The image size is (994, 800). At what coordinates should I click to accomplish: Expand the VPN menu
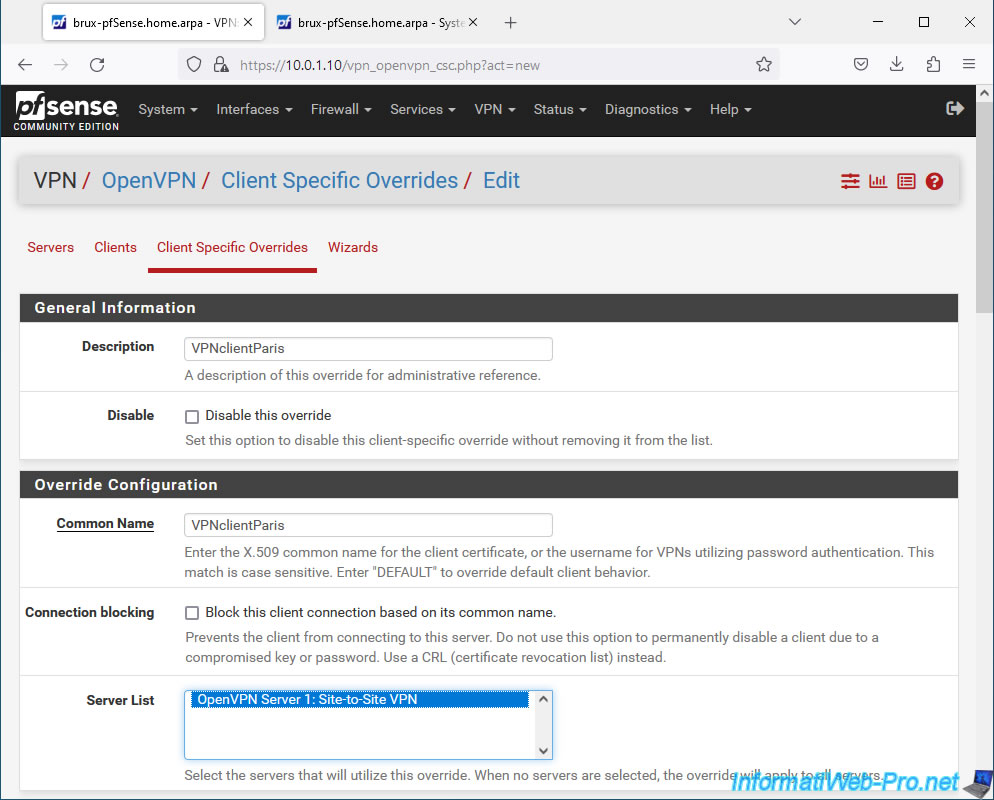494,110
